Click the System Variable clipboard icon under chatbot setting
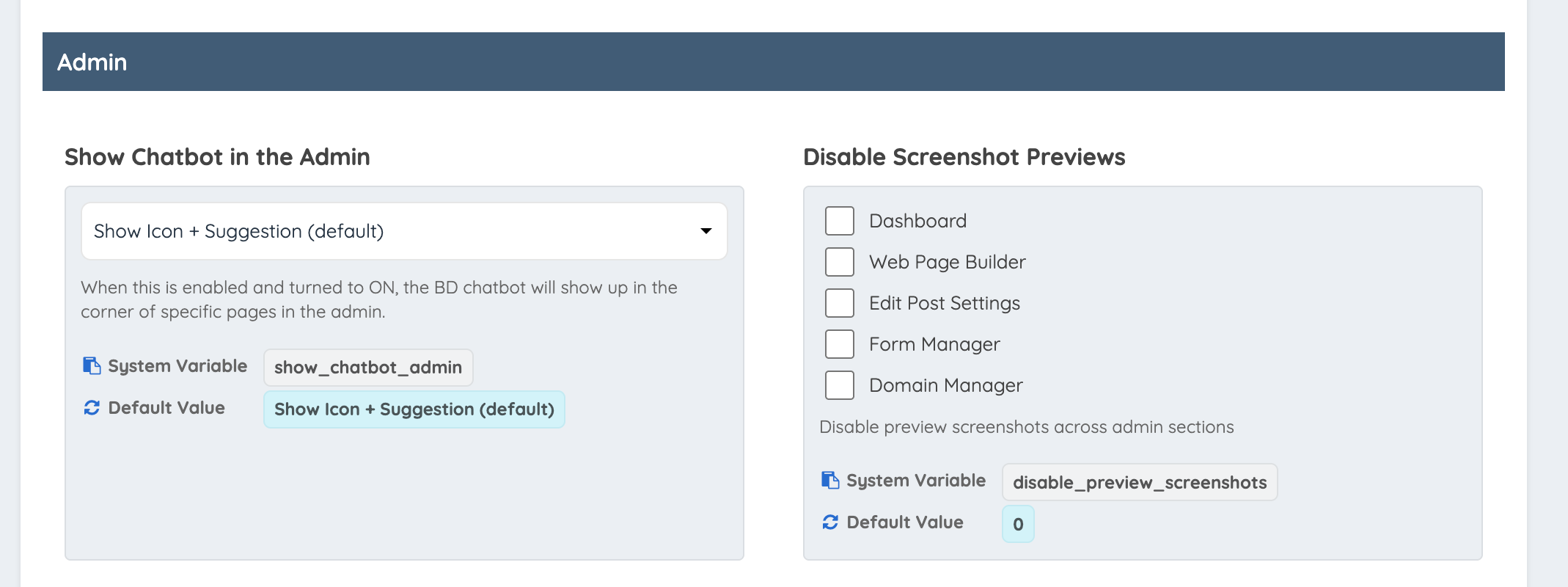 [x=92, y=365]
